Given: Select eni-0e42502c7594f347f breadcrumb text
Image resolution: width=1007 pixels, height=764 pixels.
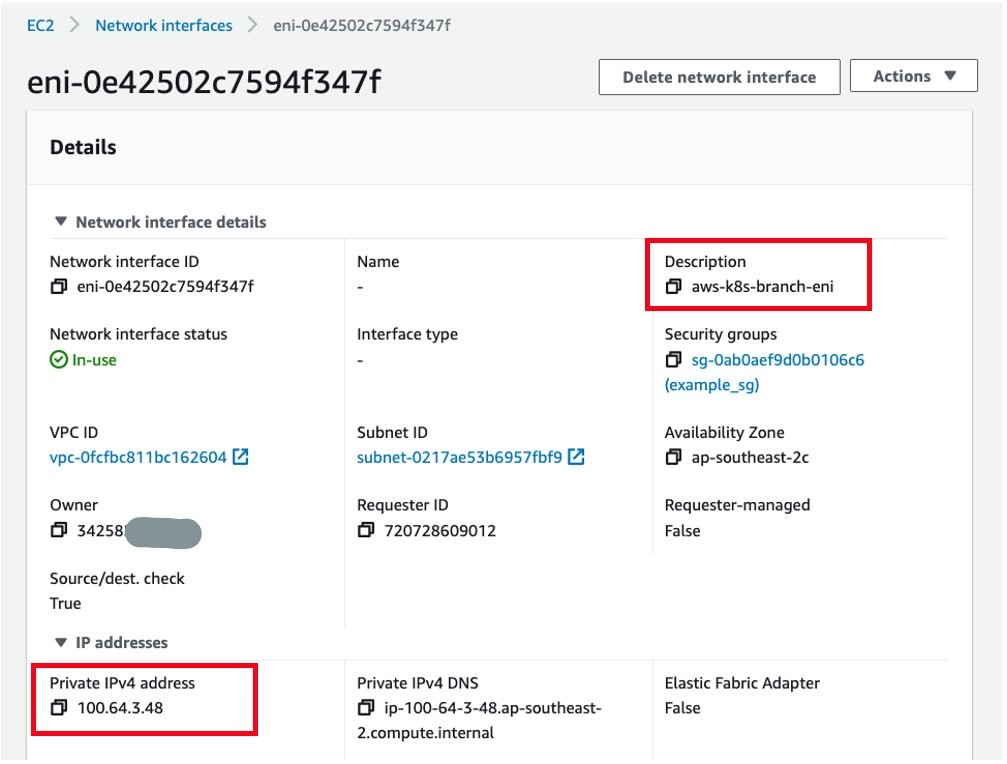Looking at the screenshot, I should pos(362,26).
